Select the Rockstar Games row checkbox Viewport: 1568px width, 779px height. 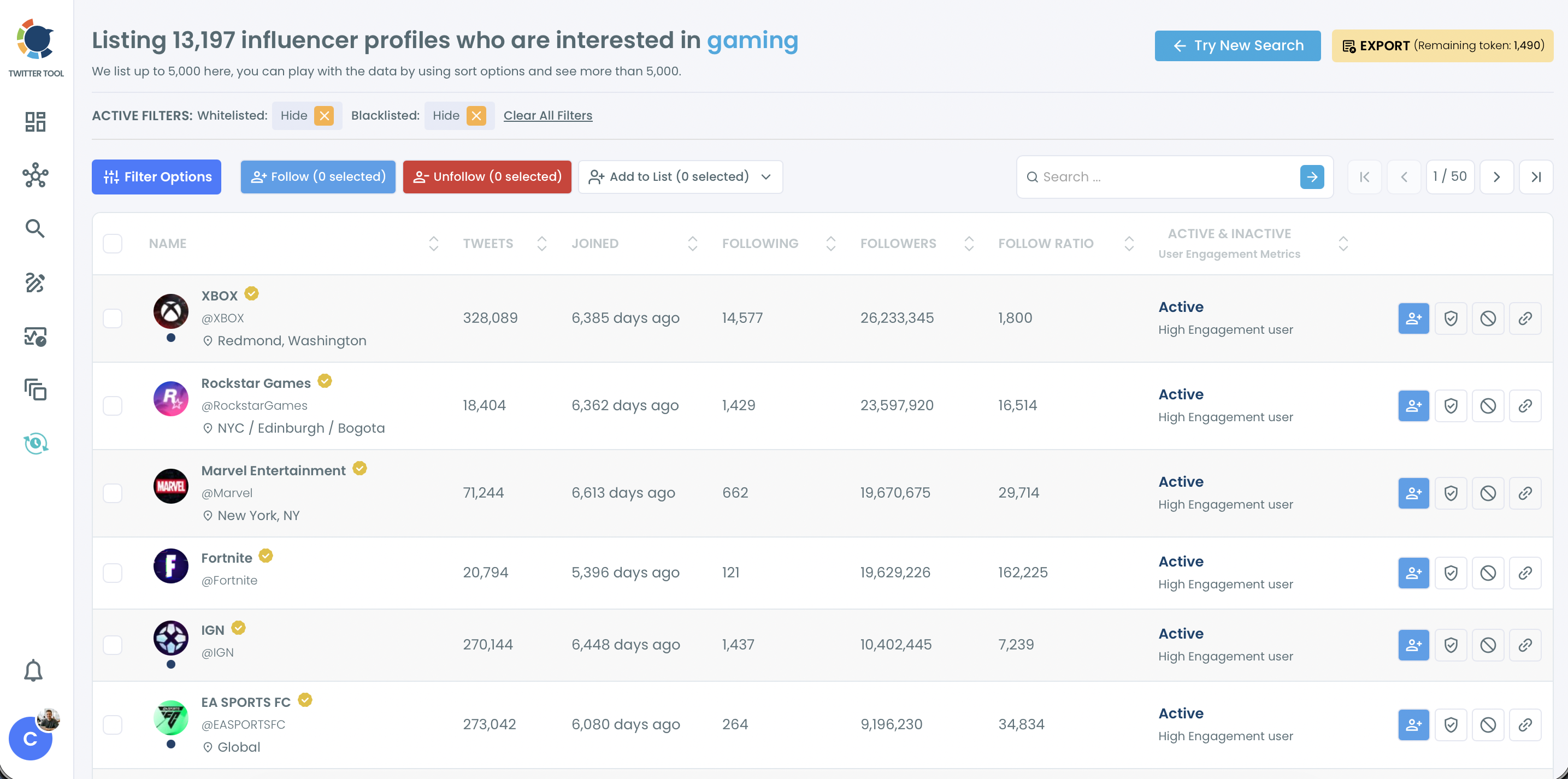coord(113,406)
